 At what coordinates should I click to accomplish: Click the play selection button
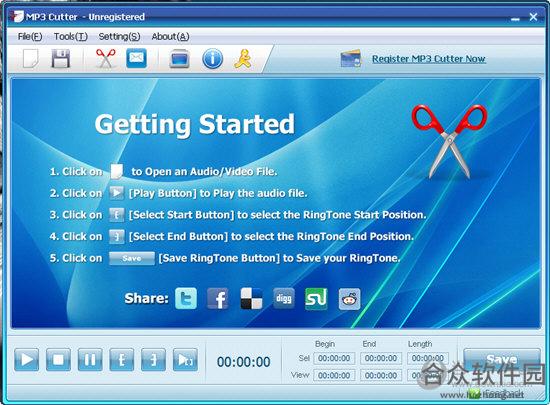(x=185, y=359)
